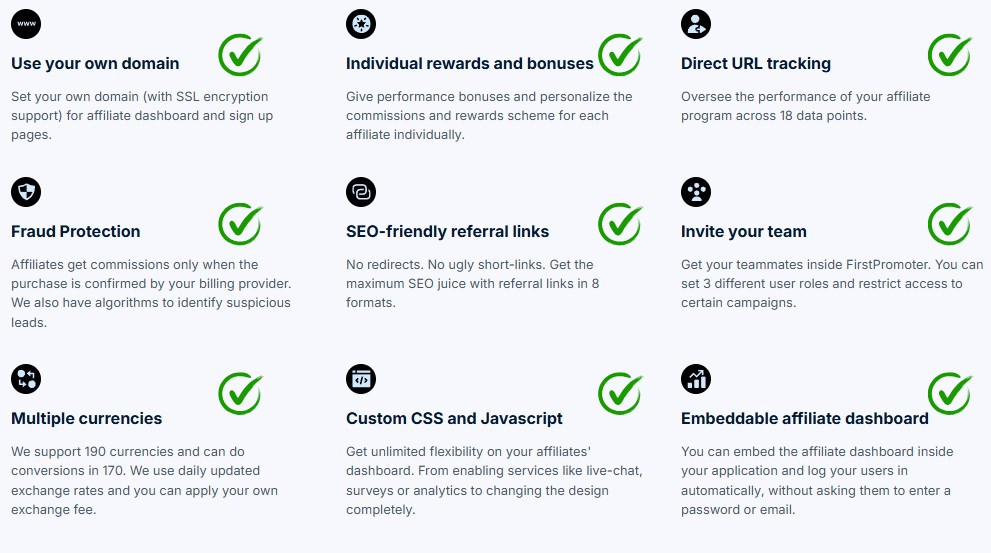Click the SEO-friendly referral links heading
This screenshot has width=991, height=553.
tap(447, 231)
